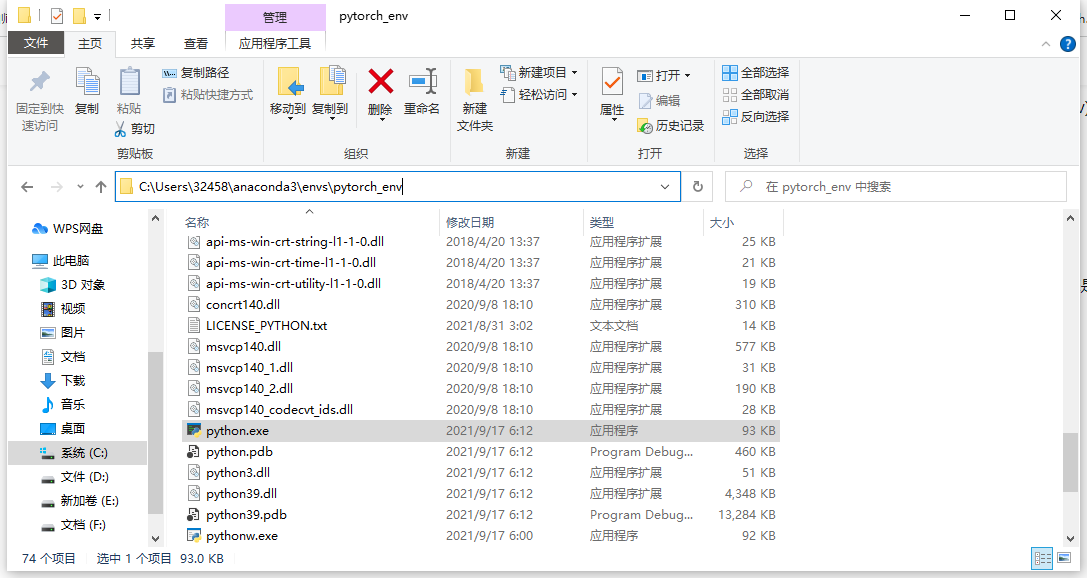Click Paste shortcut (粘贴快捷方式)
Screen dimensions: 1087x578
(208, 95)
